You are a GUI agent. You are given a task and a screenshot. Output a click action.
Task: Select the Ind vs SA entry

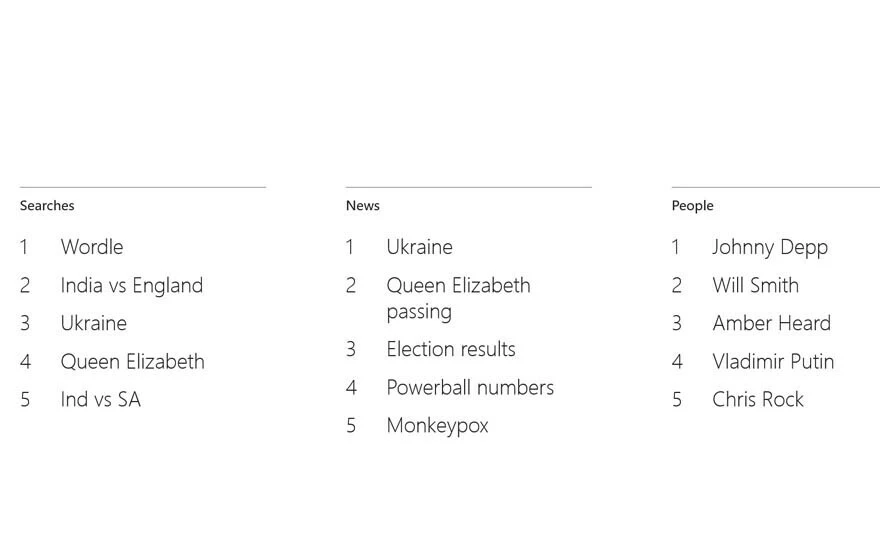click(x=100, y=399)
